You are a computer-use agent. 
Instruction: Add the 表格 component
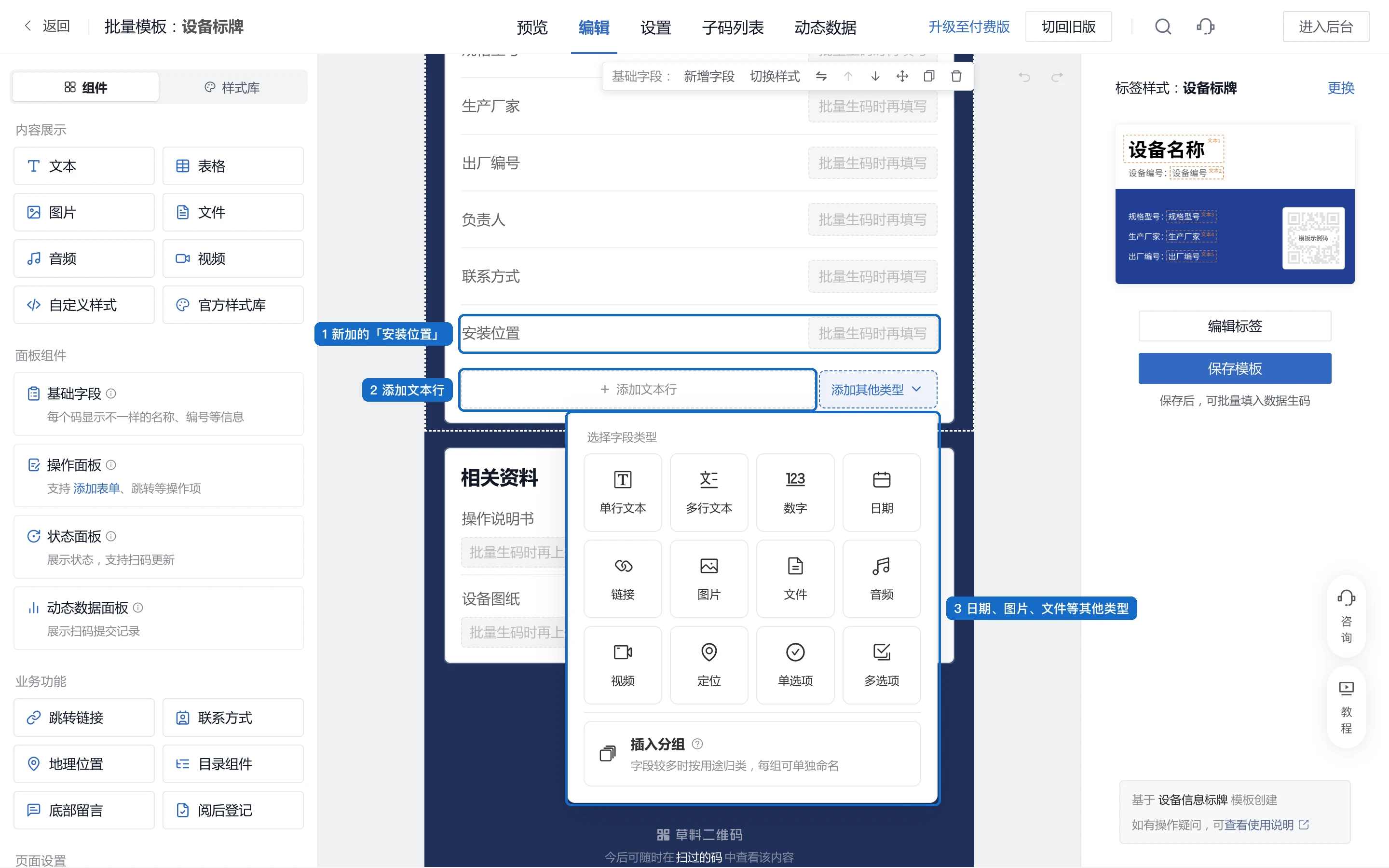coord(233,166)
